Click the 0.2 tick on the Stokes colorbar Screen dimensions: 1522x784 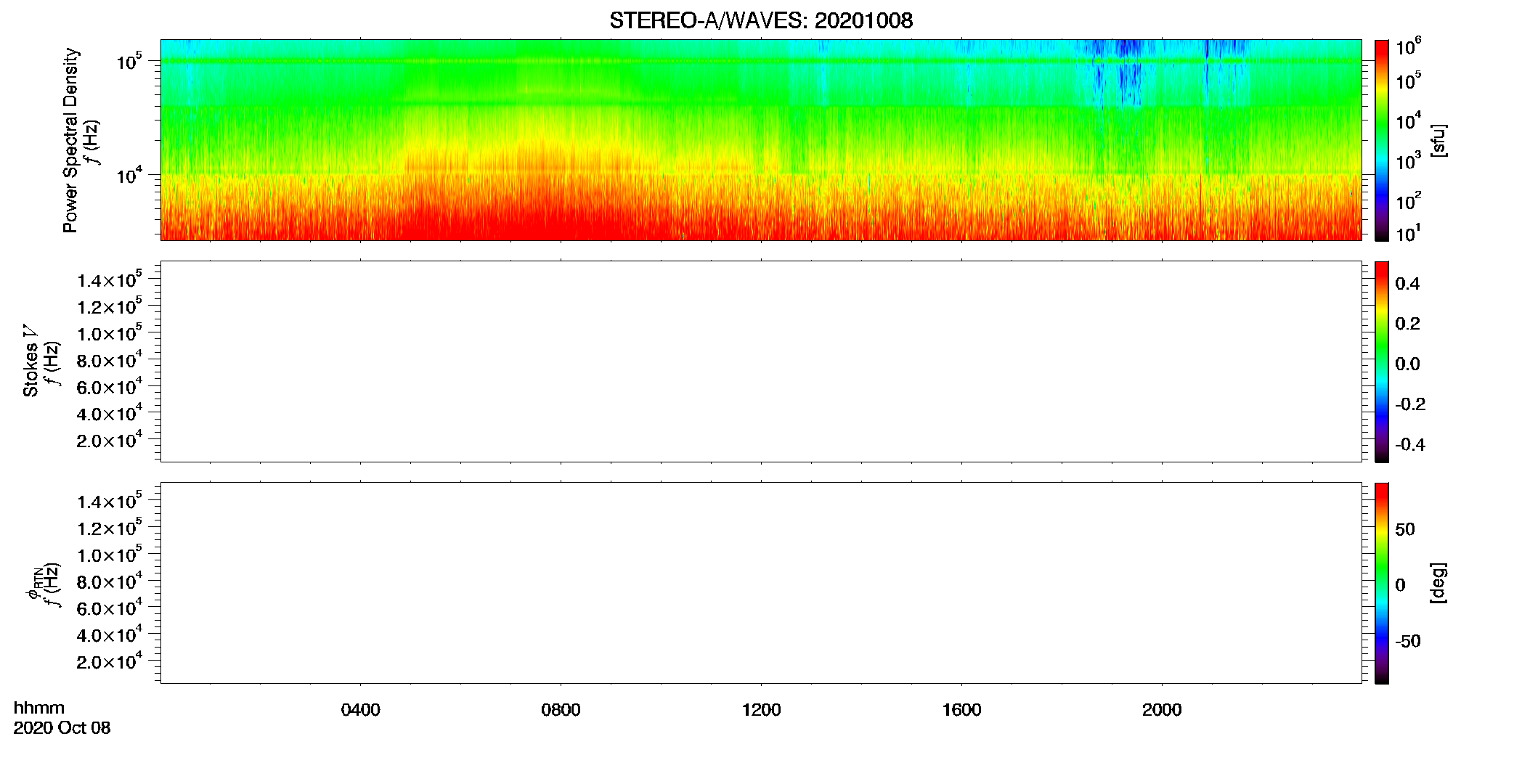coord(1407,324)
